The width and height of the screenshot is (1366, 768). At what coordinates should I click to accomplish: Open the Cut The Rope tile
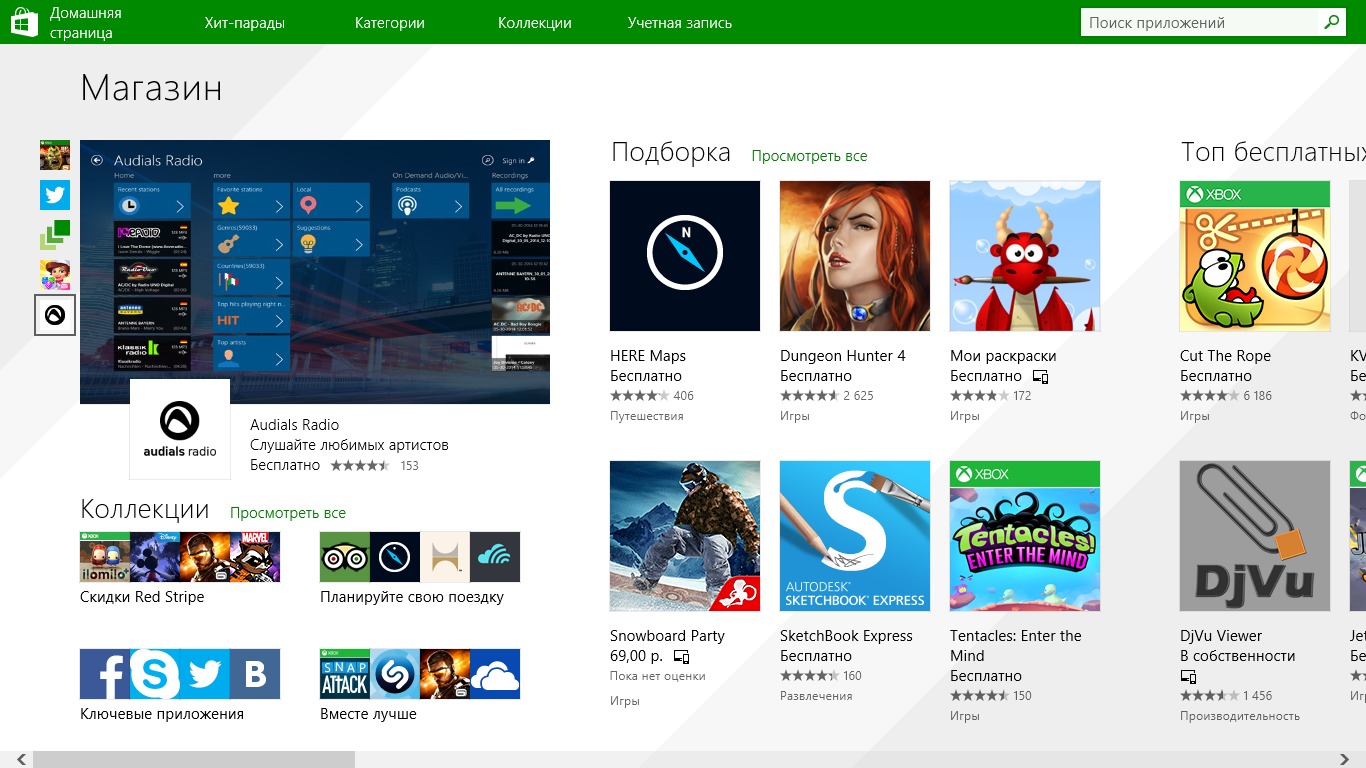tap(1255, 256)
